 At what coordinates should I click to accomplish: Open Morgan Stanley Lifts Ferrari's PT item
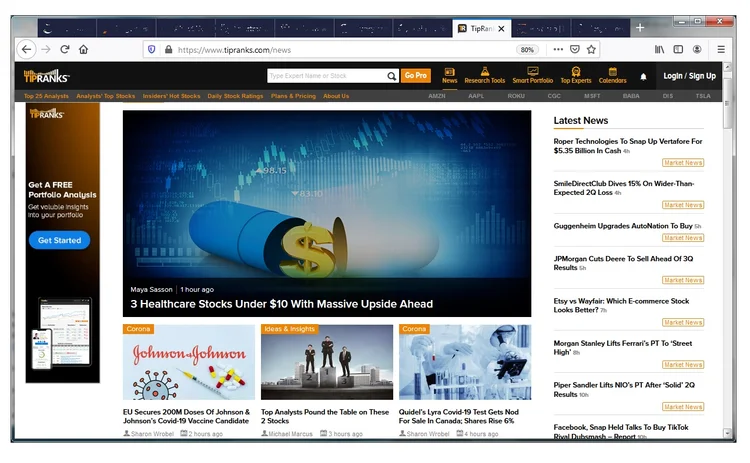pyautogui.click(x=623, y=348)
